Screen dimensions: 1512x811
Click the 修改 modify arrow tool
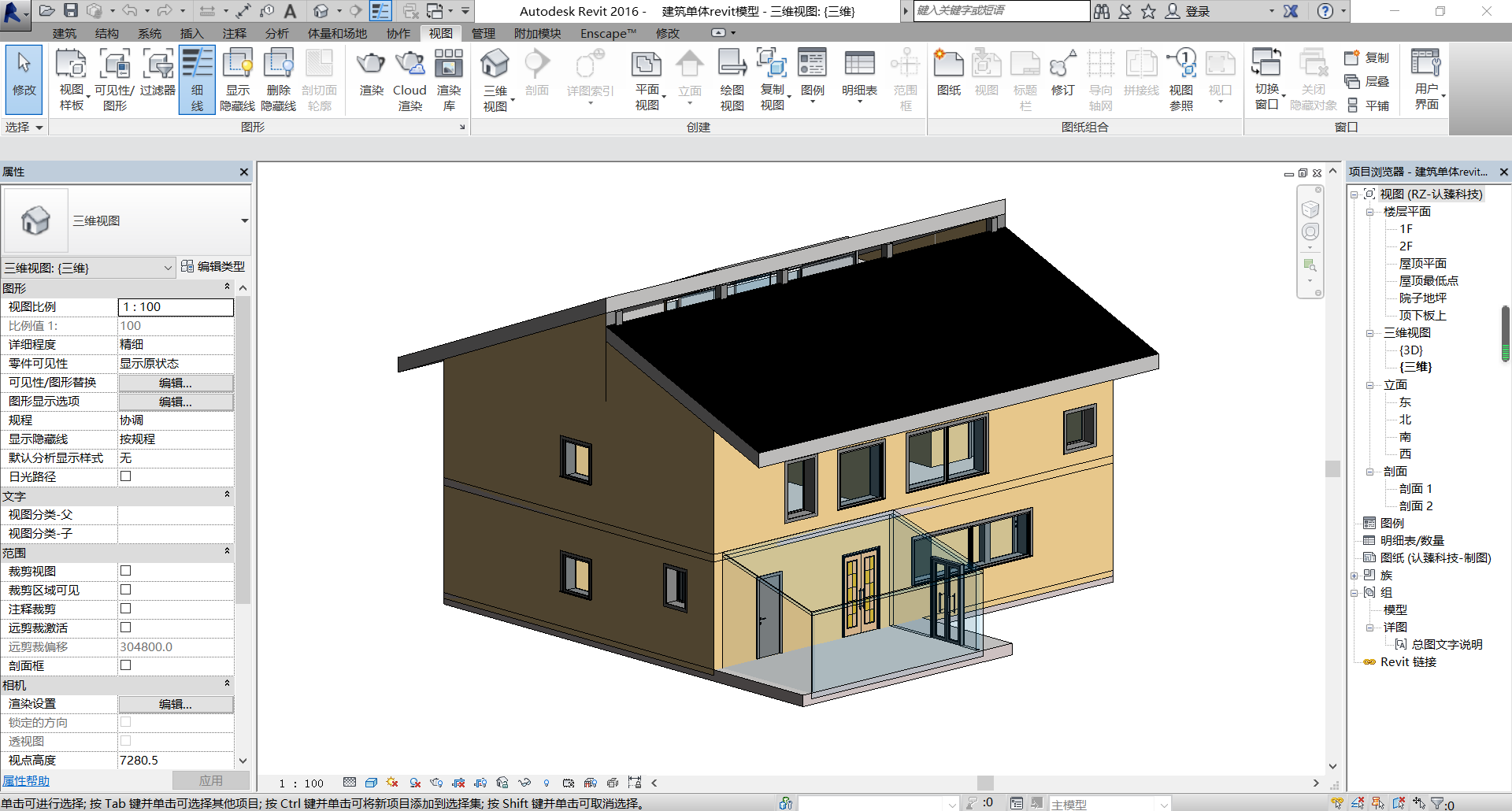(24, 79)
